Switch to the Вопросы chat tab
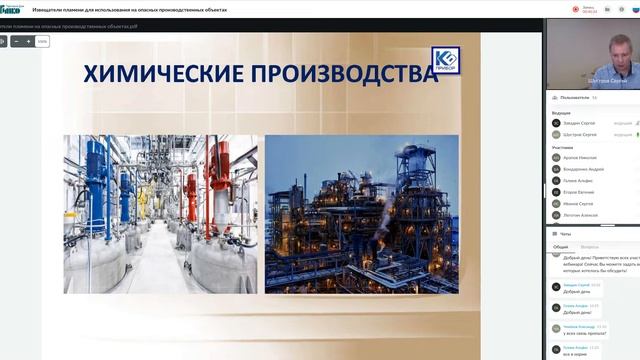The height and width of the screenshot is (360, 640). [x=589, y=247]
